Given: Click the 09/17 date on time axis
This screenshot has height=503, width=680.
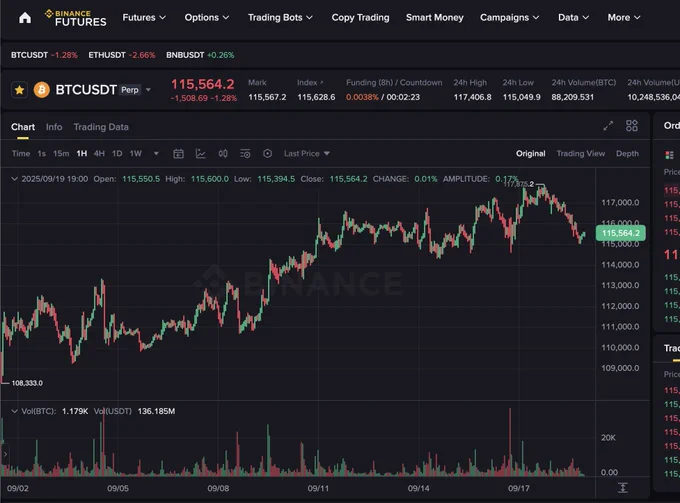Looking at the screenshot, I should 519,488.
